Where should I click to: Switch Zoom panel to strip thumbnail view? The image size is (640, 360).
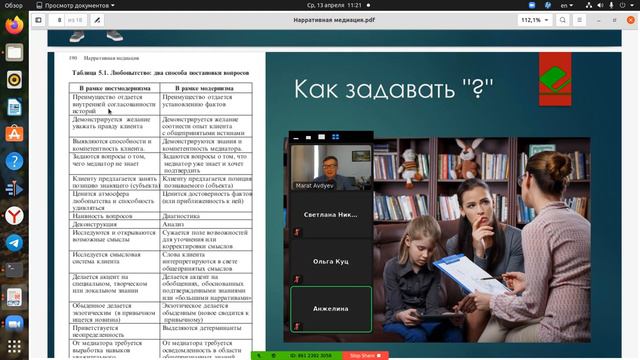coord(322,137)
